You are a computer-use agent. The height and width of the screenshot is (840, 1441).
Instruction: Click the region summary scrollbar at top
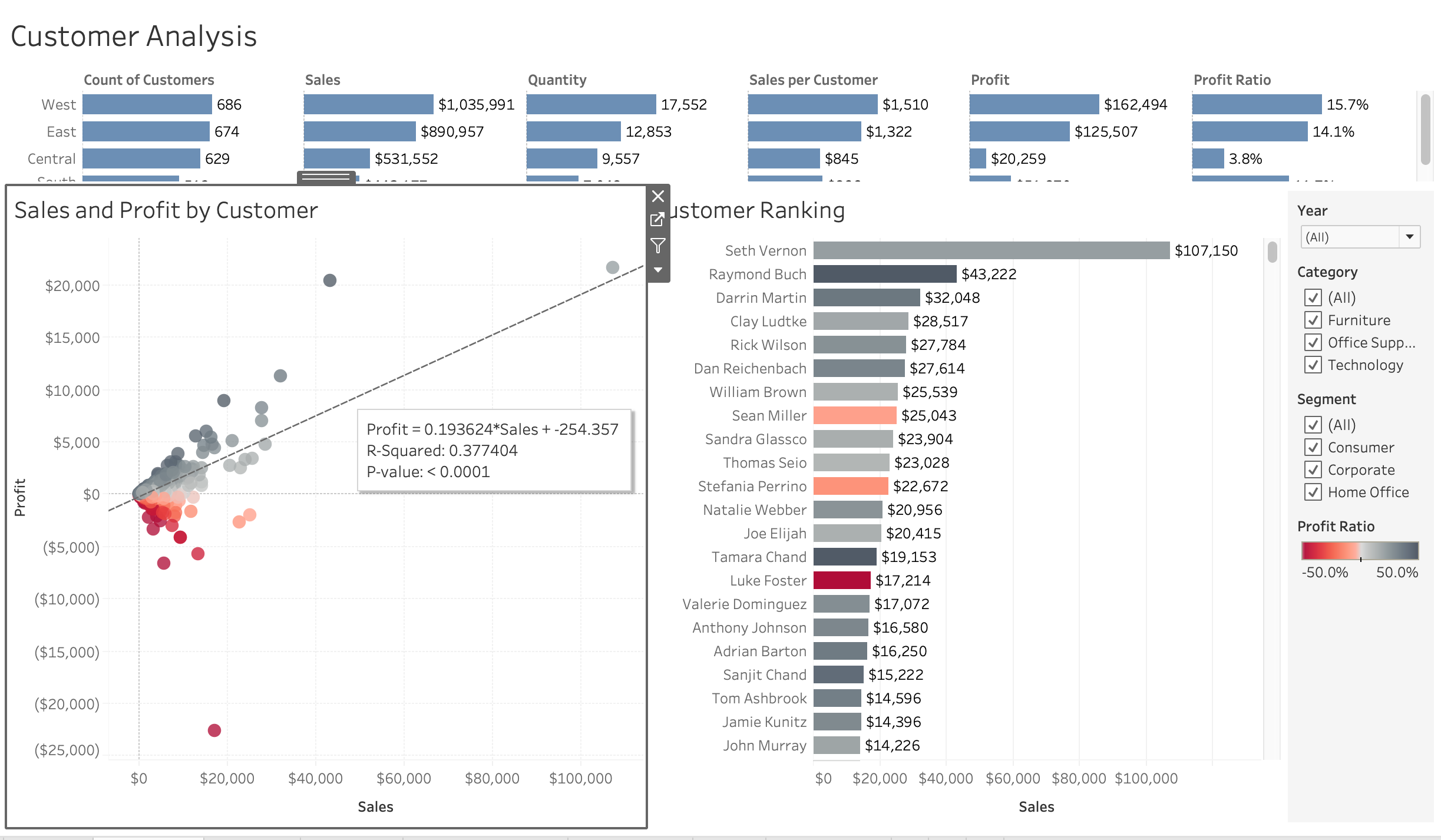point(1426,129)
